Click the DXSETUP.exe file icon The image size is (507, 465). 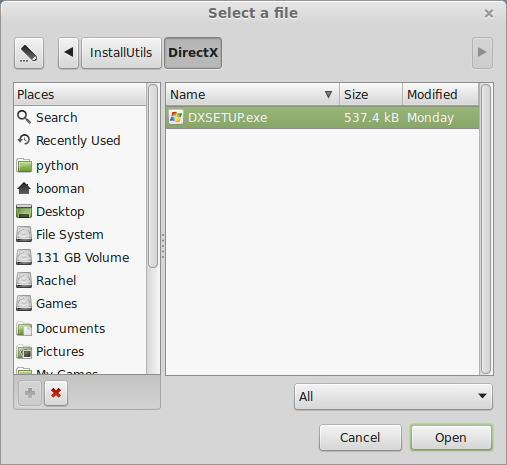coord(176,117)
